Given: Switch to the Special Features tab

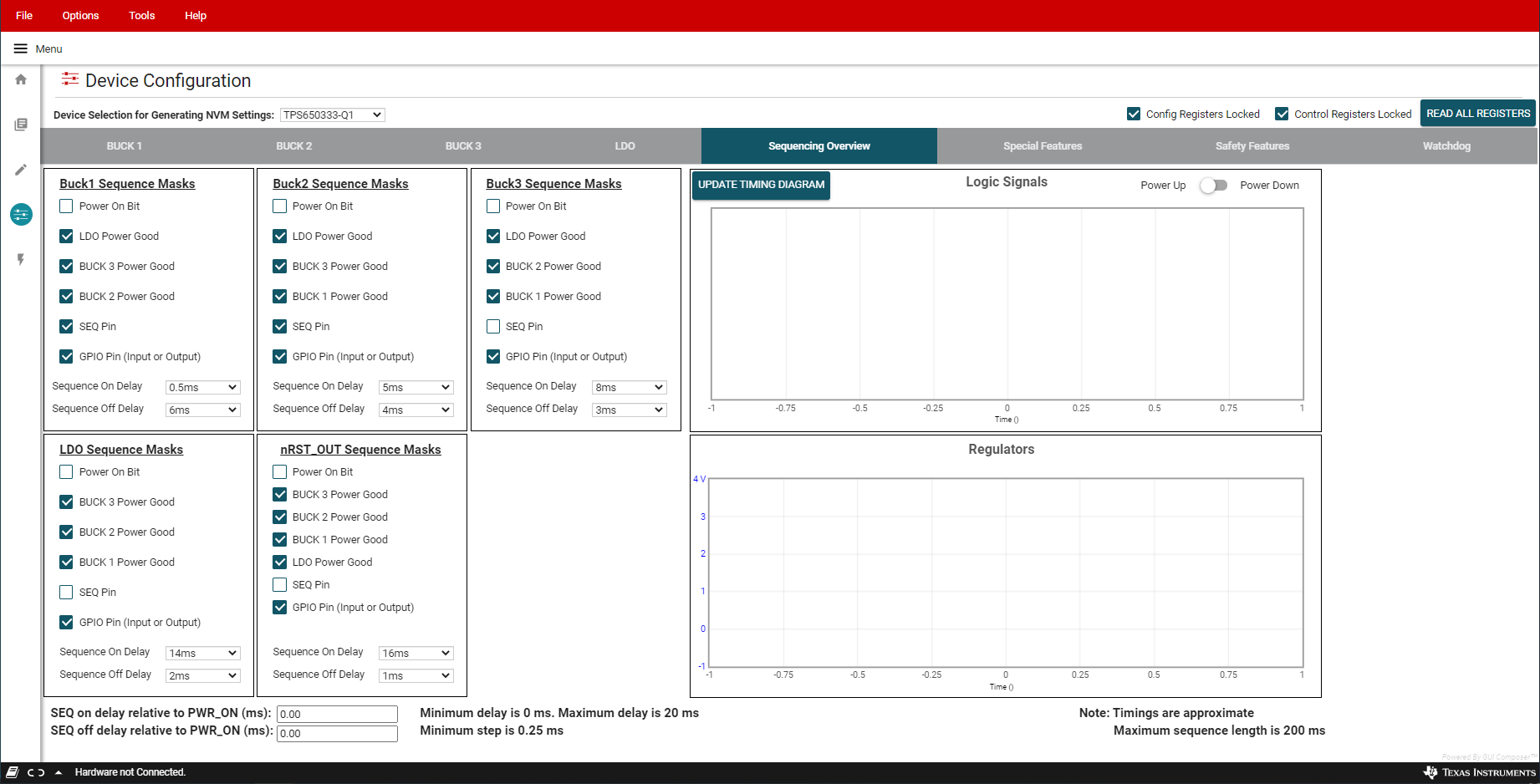Looking at the screenshot, I should (1042, 146).
